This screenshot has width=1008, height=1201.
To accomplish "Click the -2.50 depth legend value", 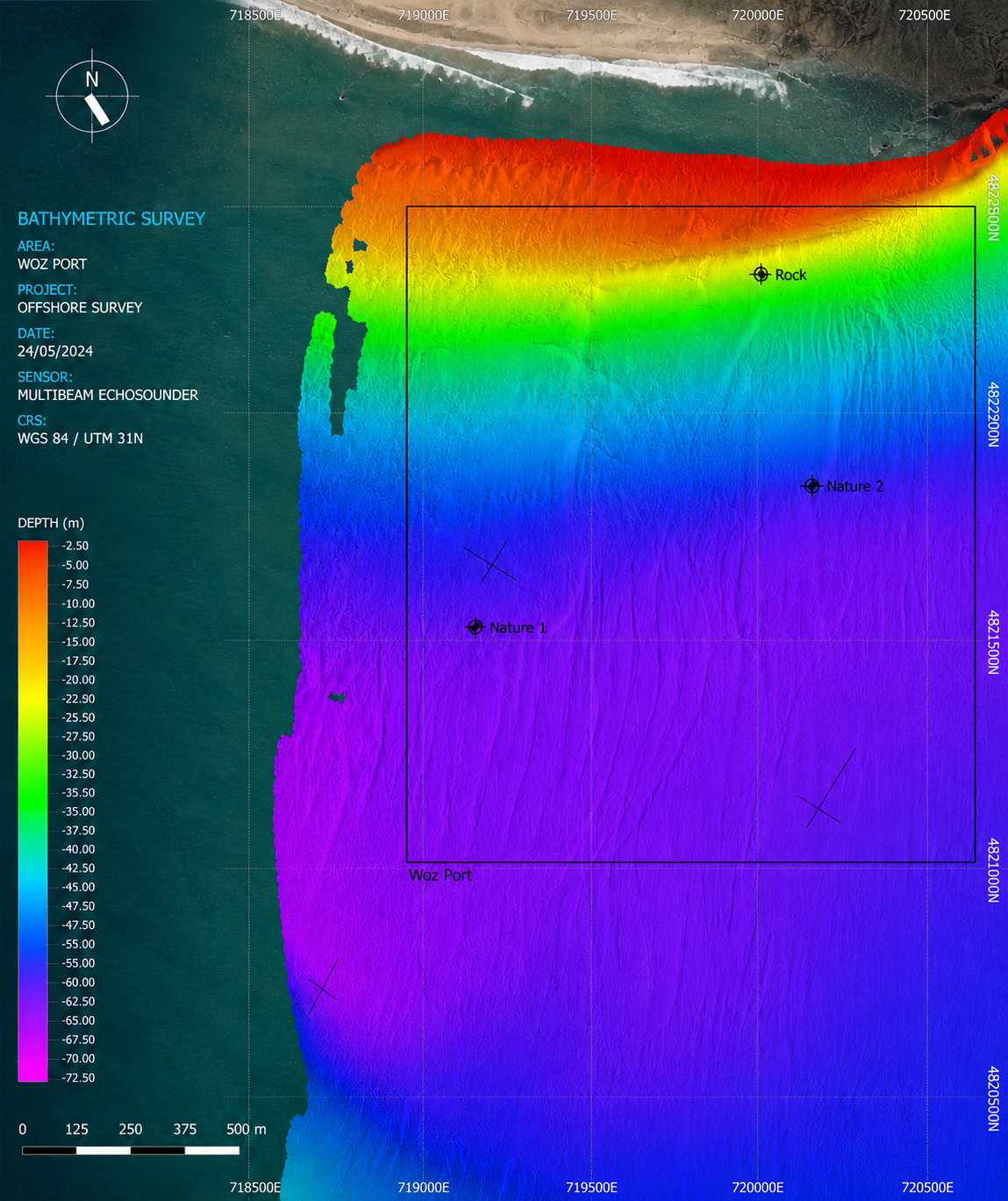I will point(75,546).
